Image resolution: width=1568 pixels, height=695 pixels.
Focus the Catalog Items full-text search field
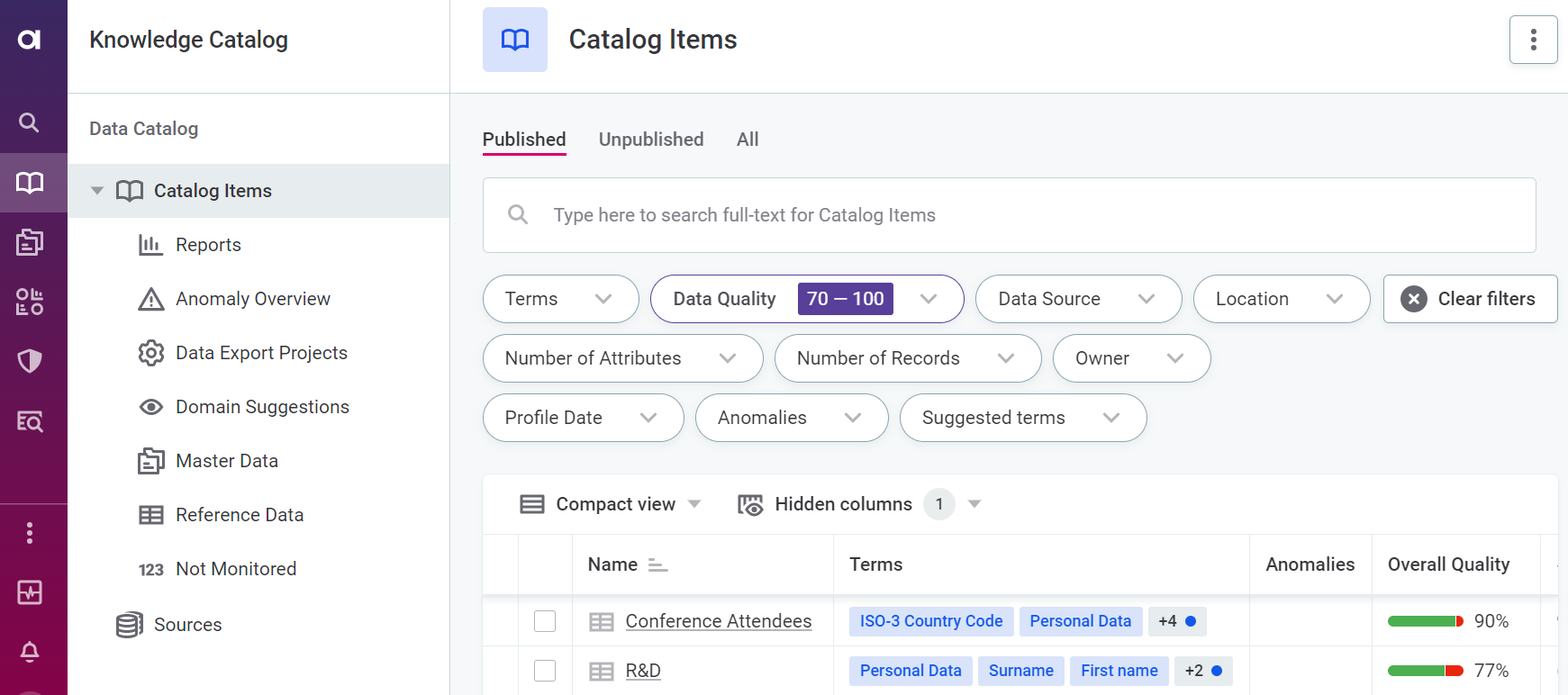(x=1009, y=215)
